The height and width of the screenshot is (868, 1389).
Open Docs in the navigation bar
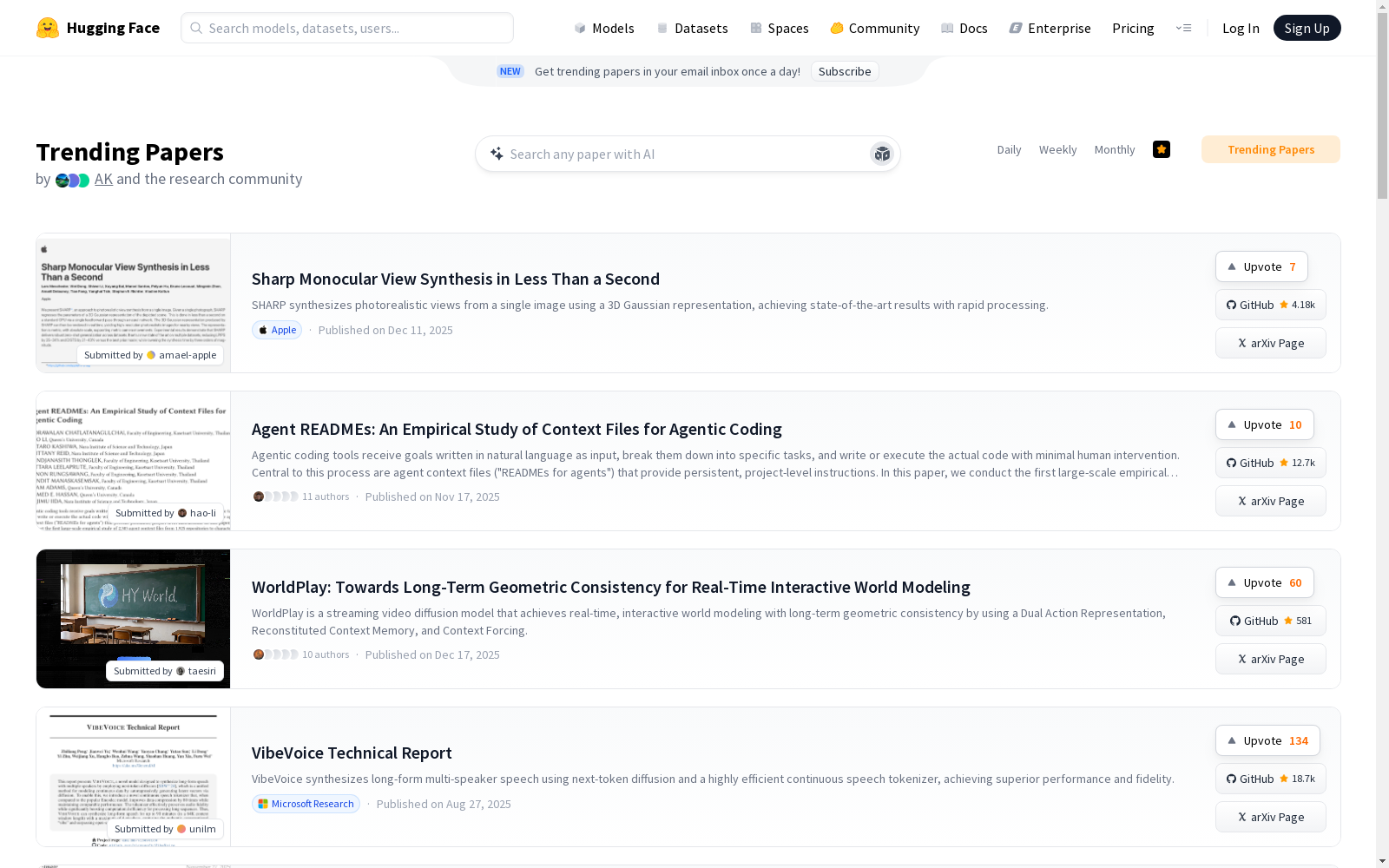pyautogui.click(x=964, y=28)
